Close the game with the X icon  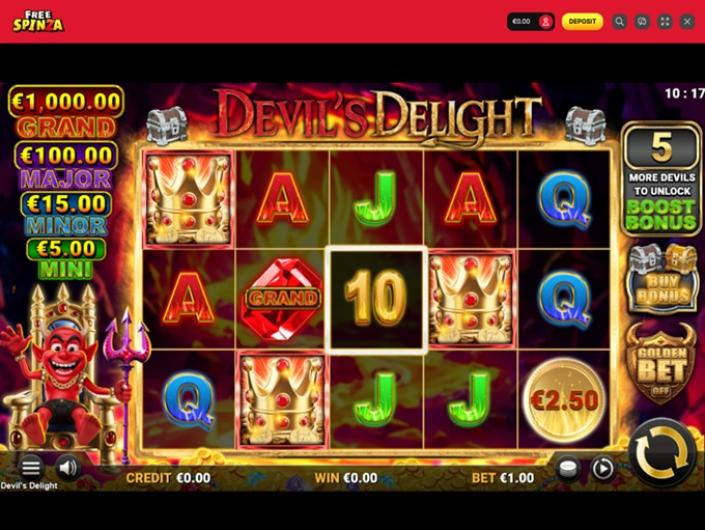click(x=687, y=21)
